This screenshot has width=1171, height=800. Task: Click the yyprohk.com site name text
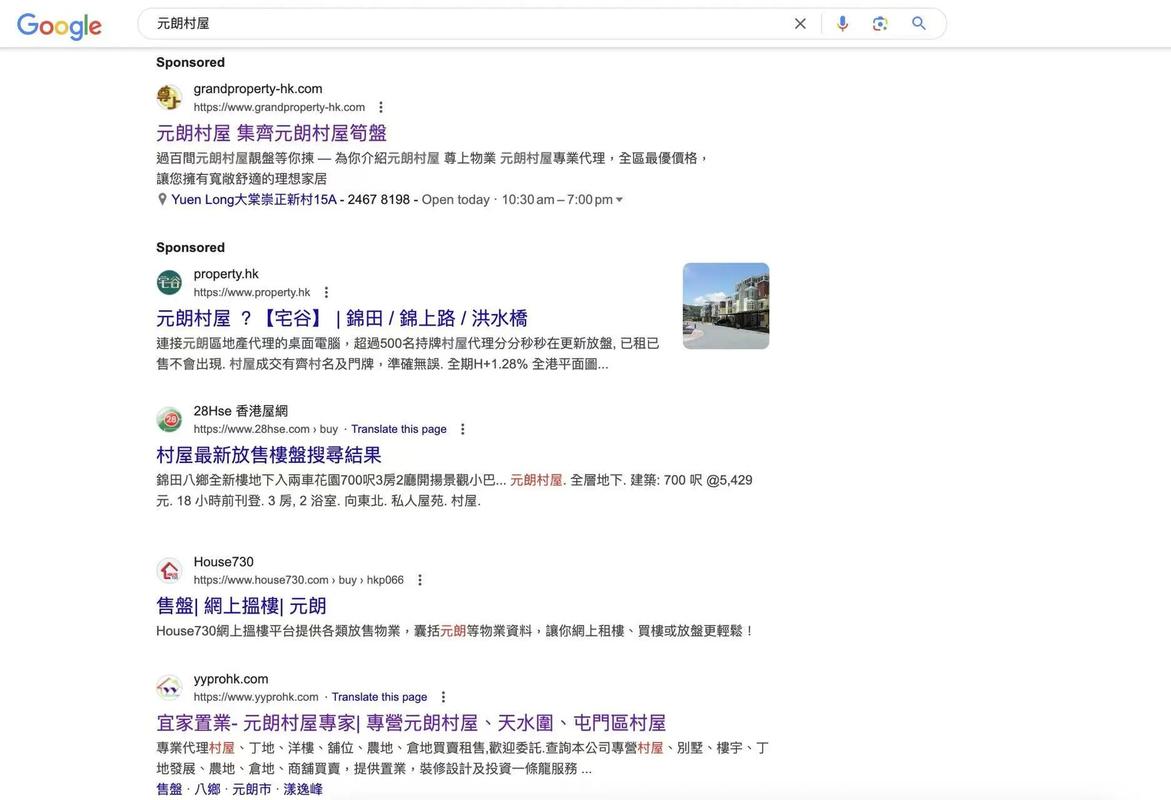pos(231,679)
